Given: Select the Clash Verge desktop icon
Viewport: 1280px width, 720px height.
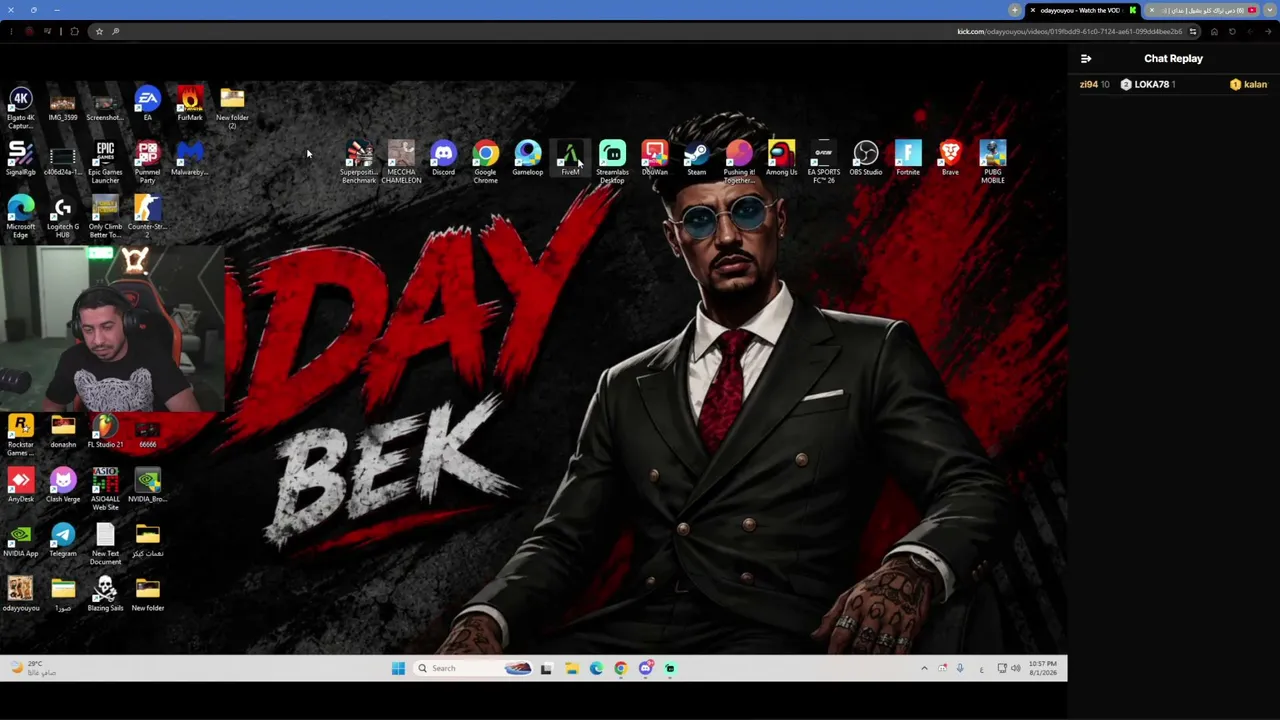Looking at the screenshot, I should 63,484.
